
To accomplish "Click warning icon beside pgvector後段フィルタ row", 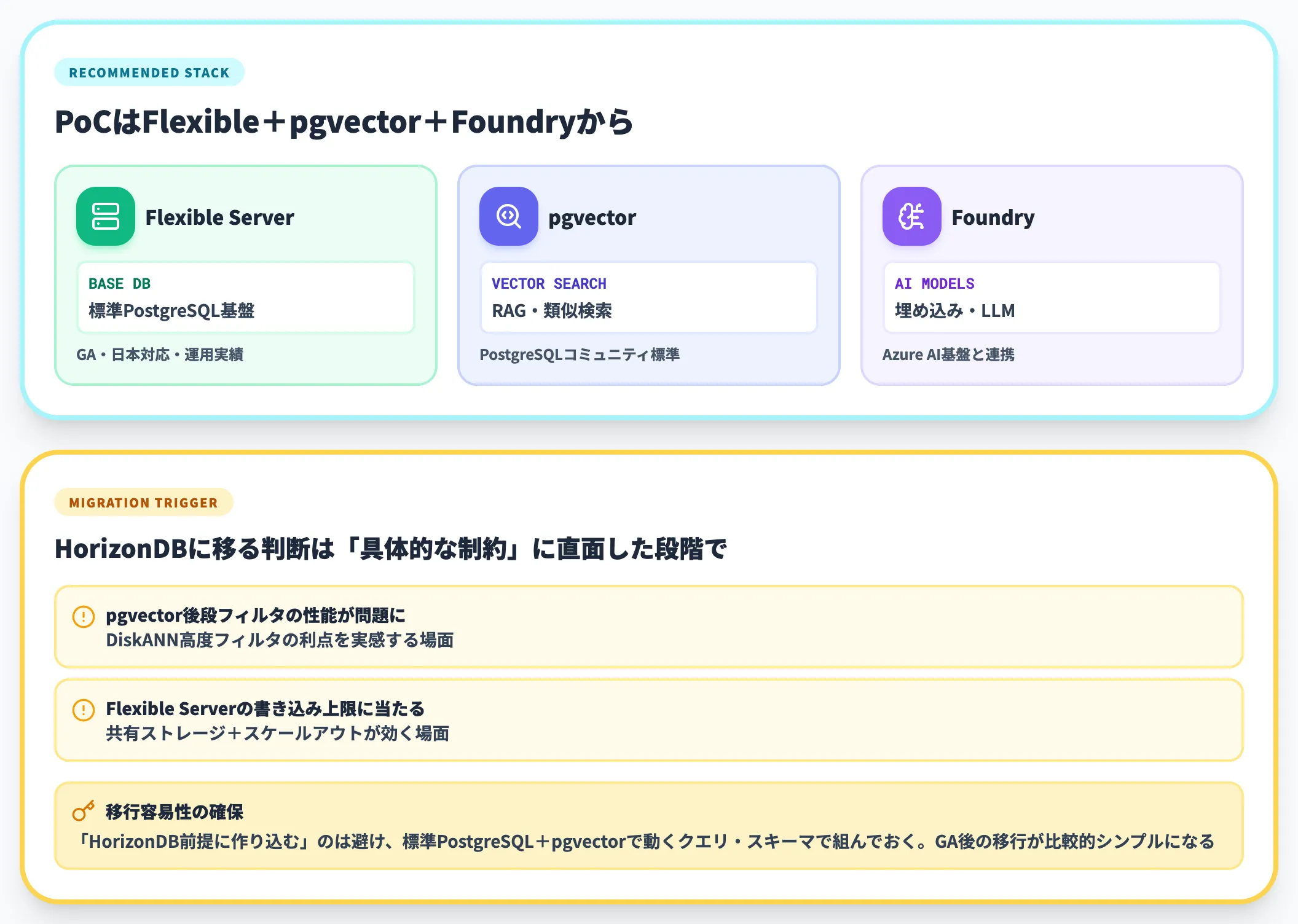I will [84, 616].
